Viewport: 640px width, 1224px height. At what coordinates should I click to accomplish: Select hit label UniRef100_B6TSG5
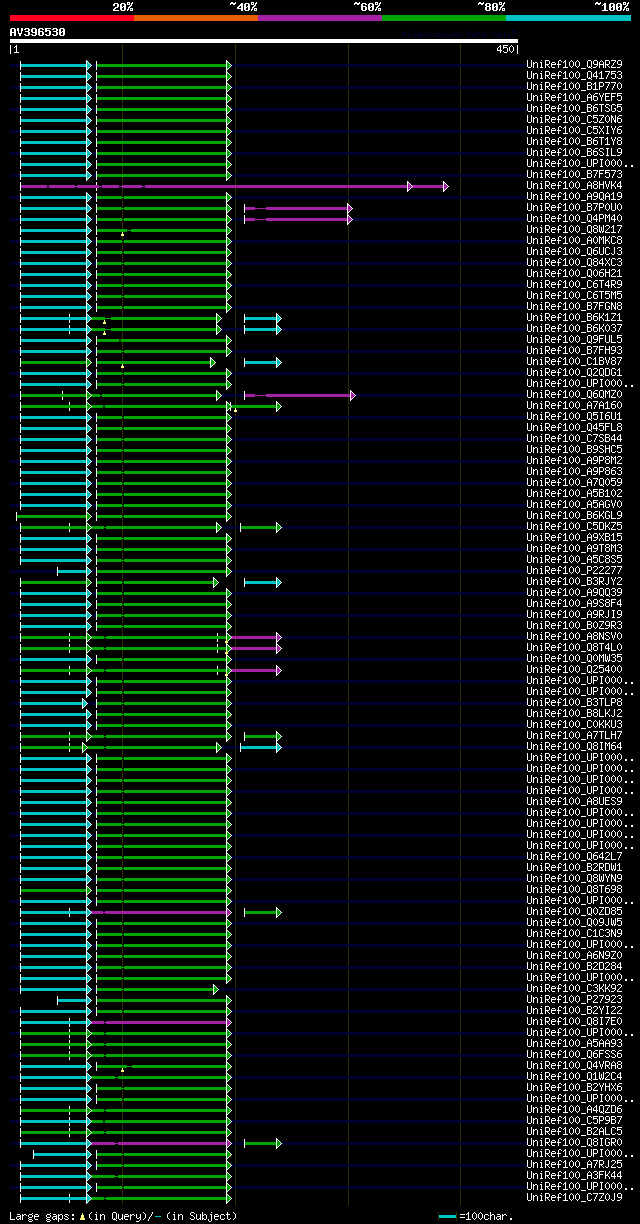click(574, 109)
